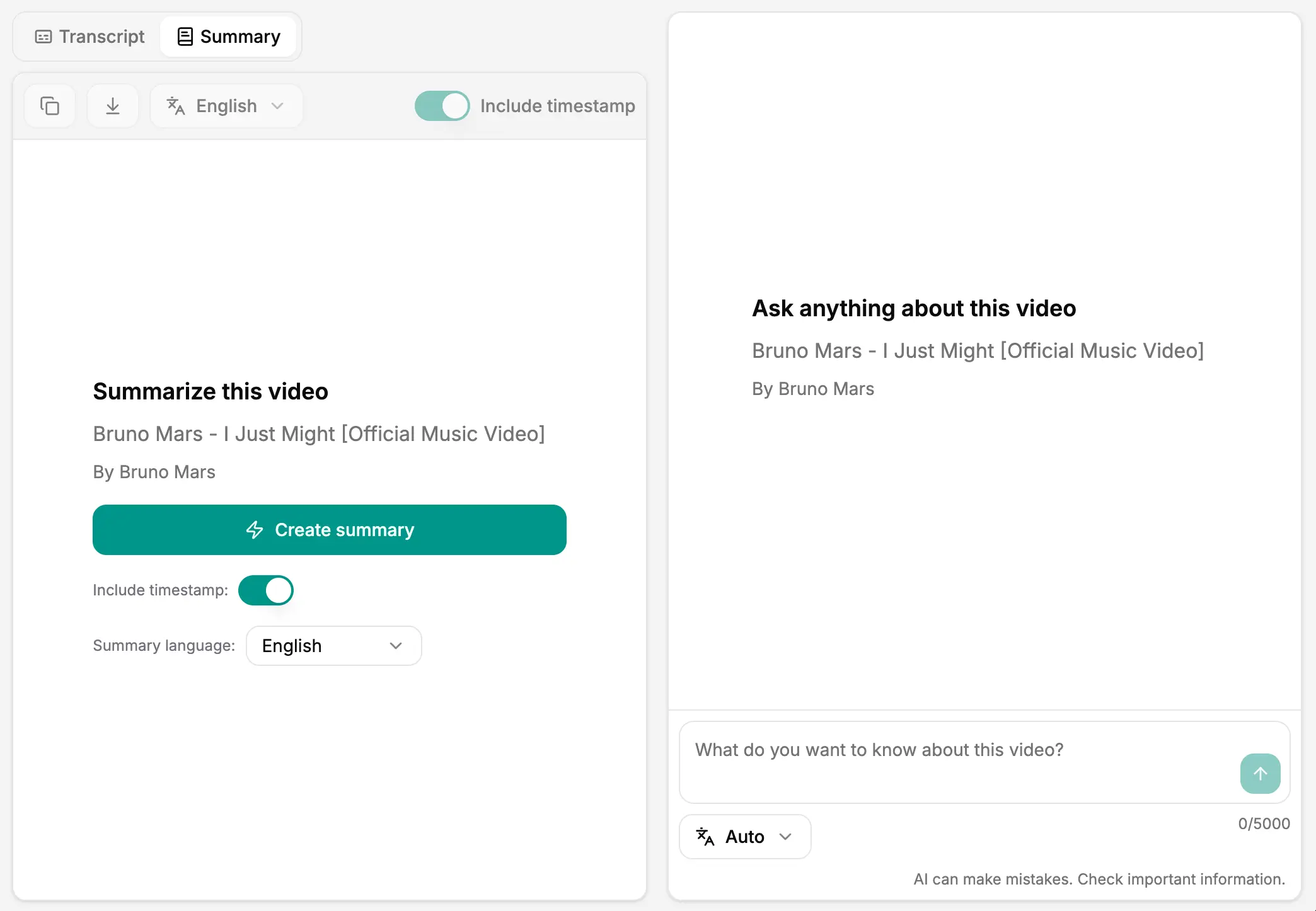Switch to the Summary tab
This screenshot has height=911, width=1316.
[x=229, y=37]
